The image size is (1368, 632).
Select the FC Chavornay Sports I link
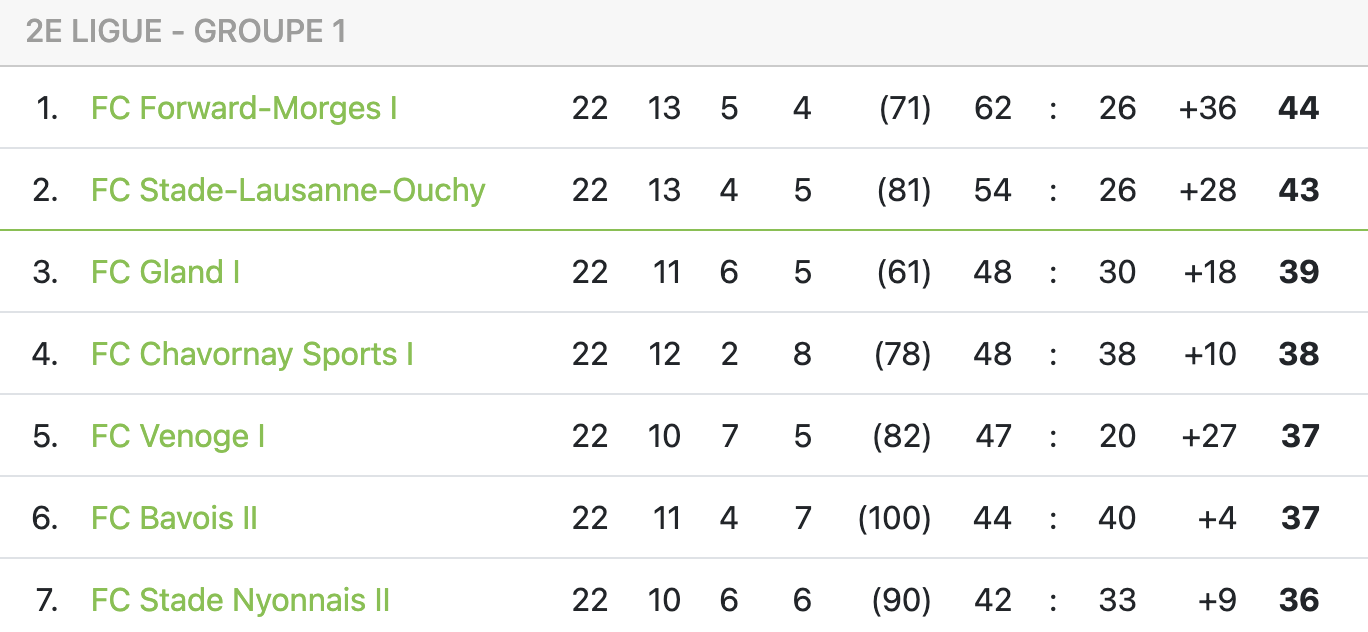[x=252, y=354]
